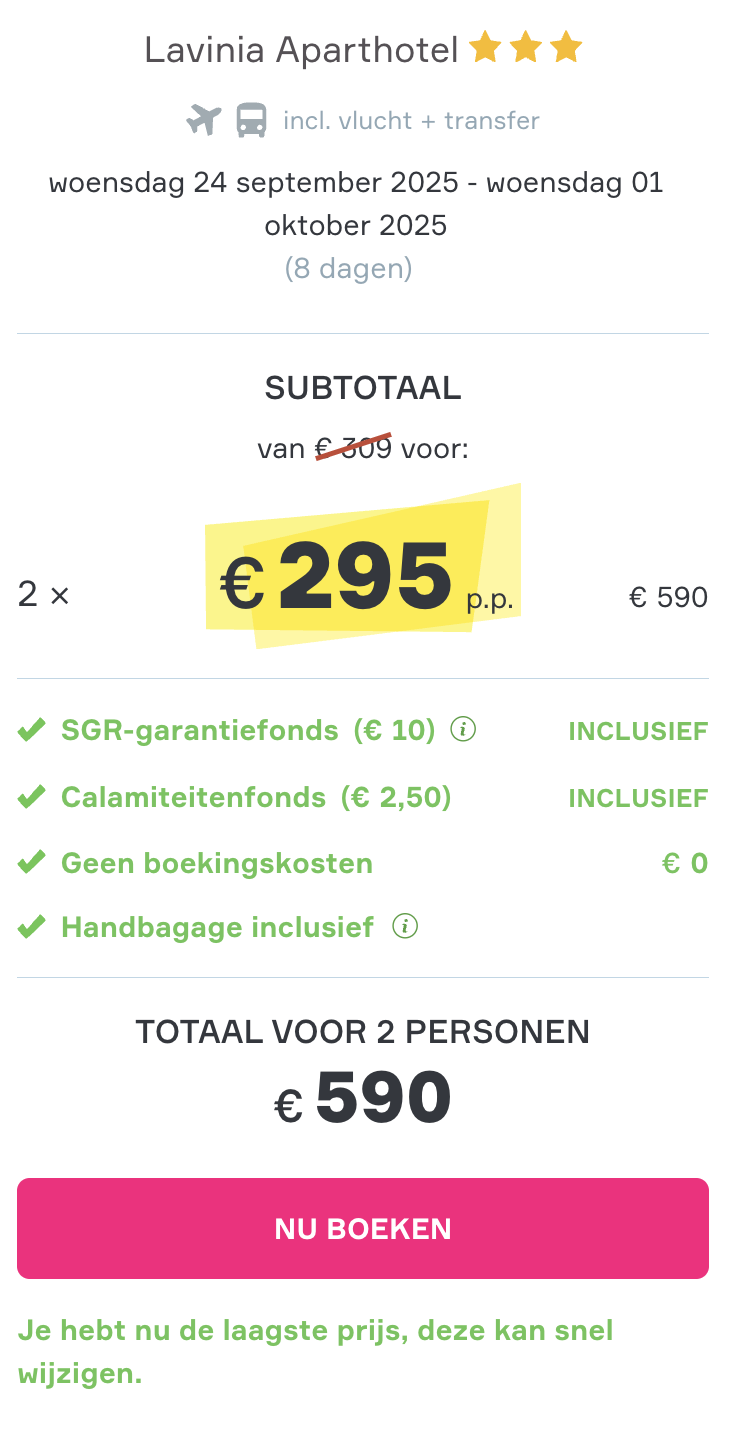Click the airplane flight icon
This screenshot has width=736, height=1434.
click(203, 120)
